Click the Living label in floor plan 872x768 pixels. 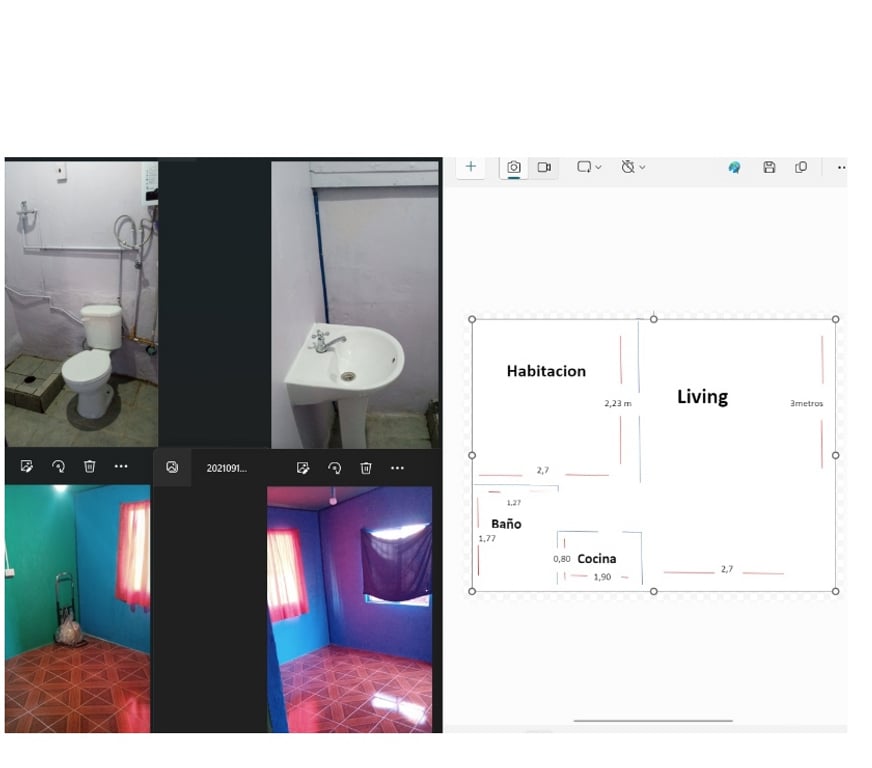point(702,397)
